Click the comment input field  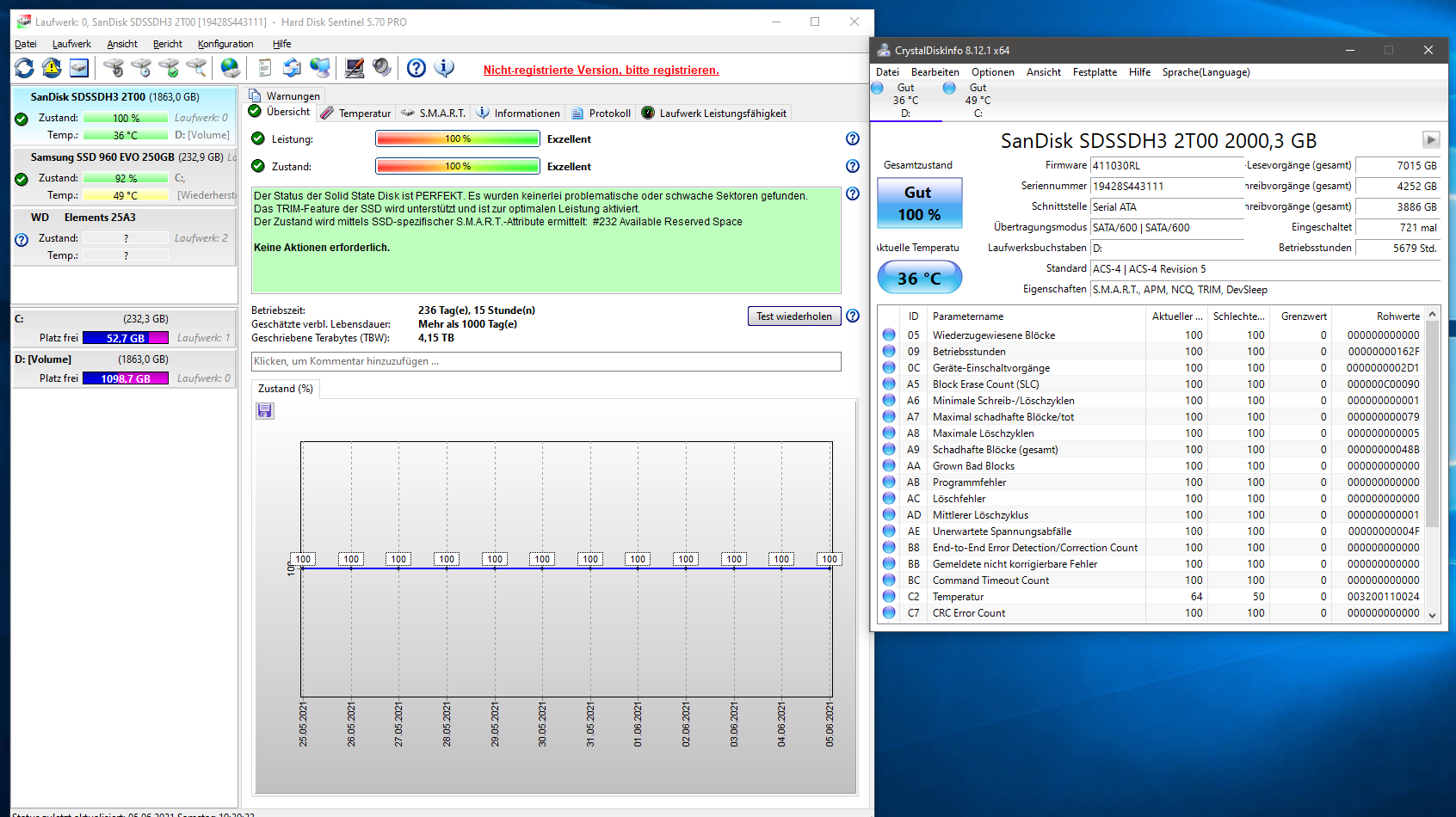pos(546,361)
